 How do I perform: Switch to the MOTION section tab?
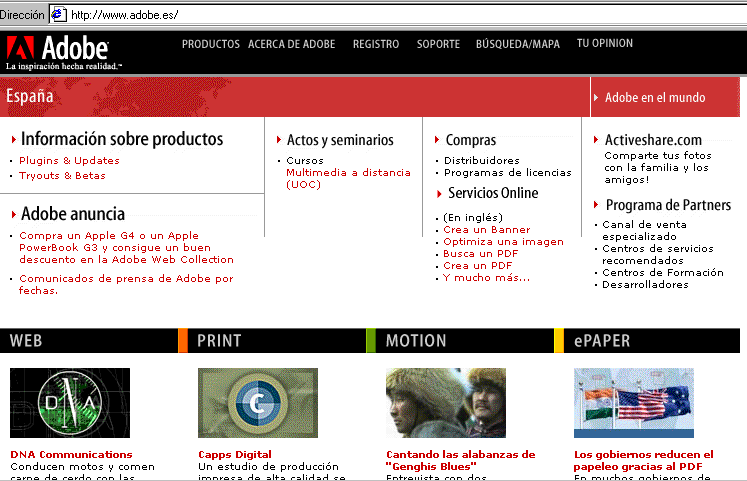[465, 341]
